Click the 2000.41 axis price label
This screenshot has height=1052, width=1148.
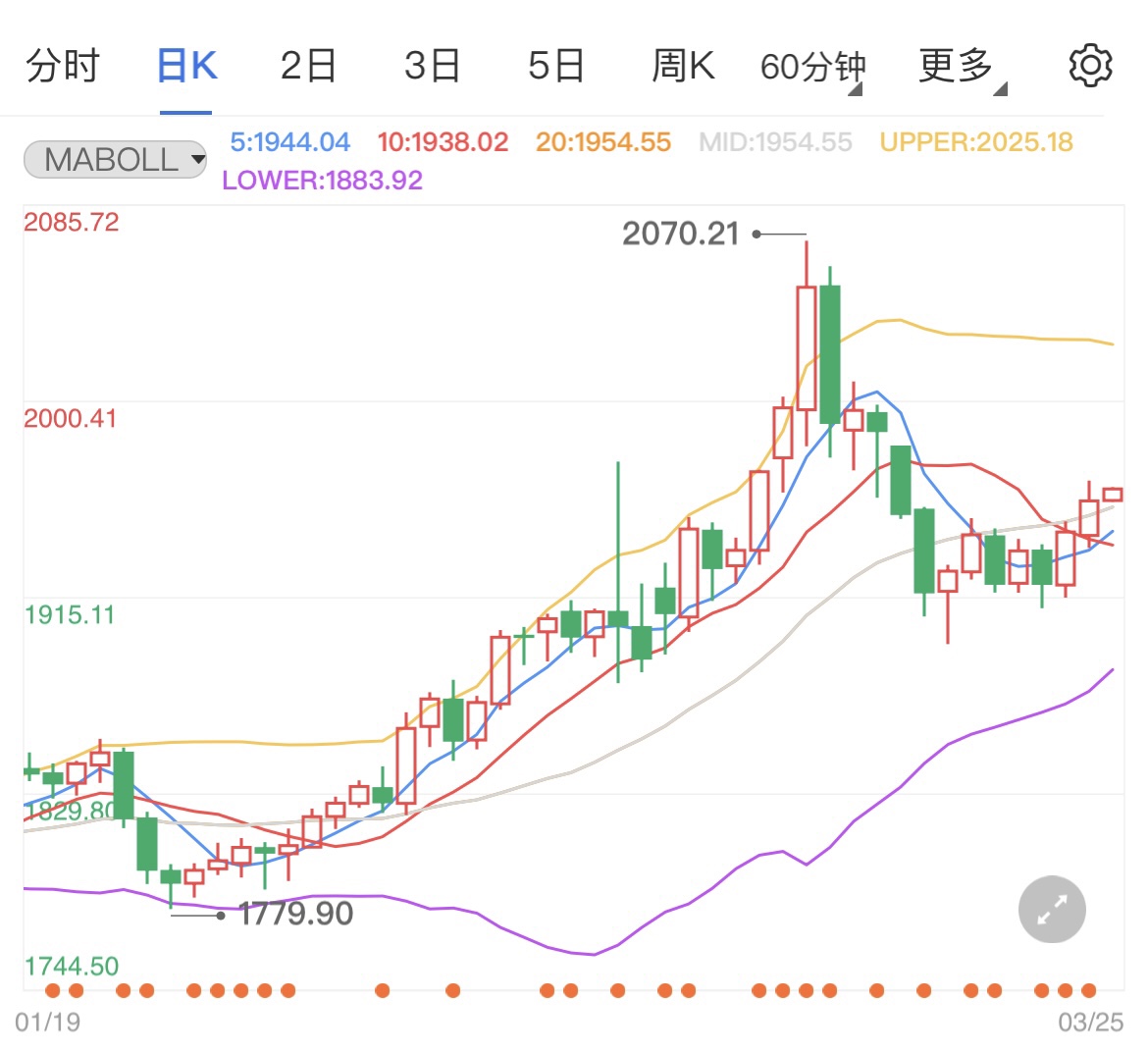click(71, 419)
